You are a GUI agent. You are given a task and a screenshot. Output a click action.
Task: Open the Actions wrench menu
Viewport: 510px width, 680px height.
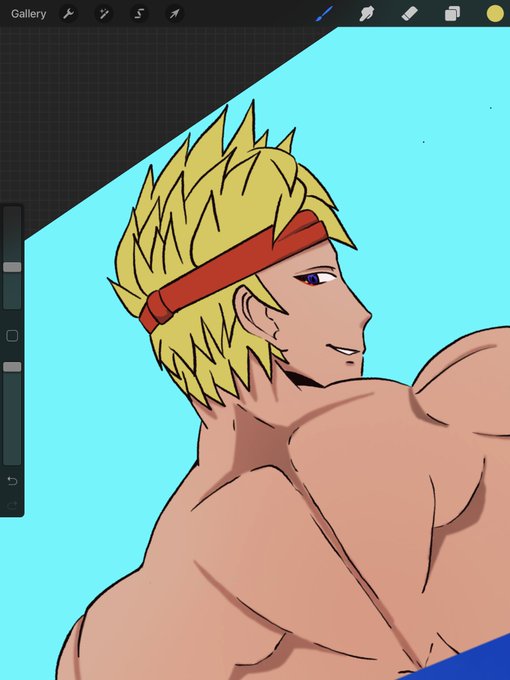click(x=68, y=14)
